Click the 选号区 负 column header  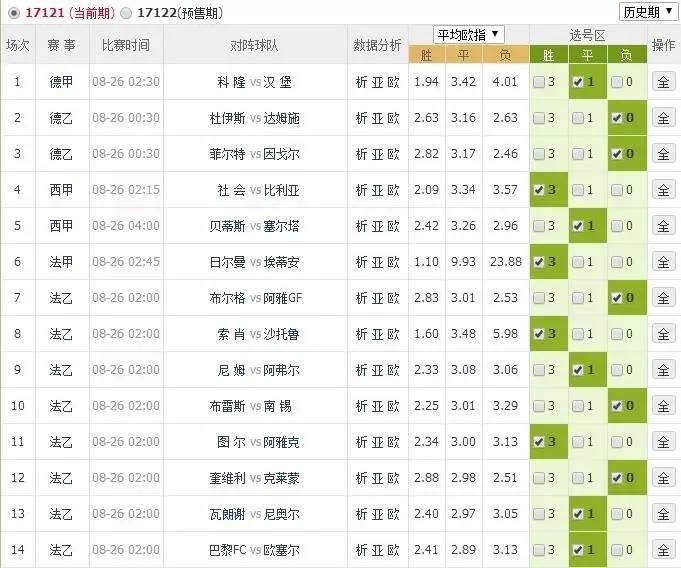coord(627,55)
